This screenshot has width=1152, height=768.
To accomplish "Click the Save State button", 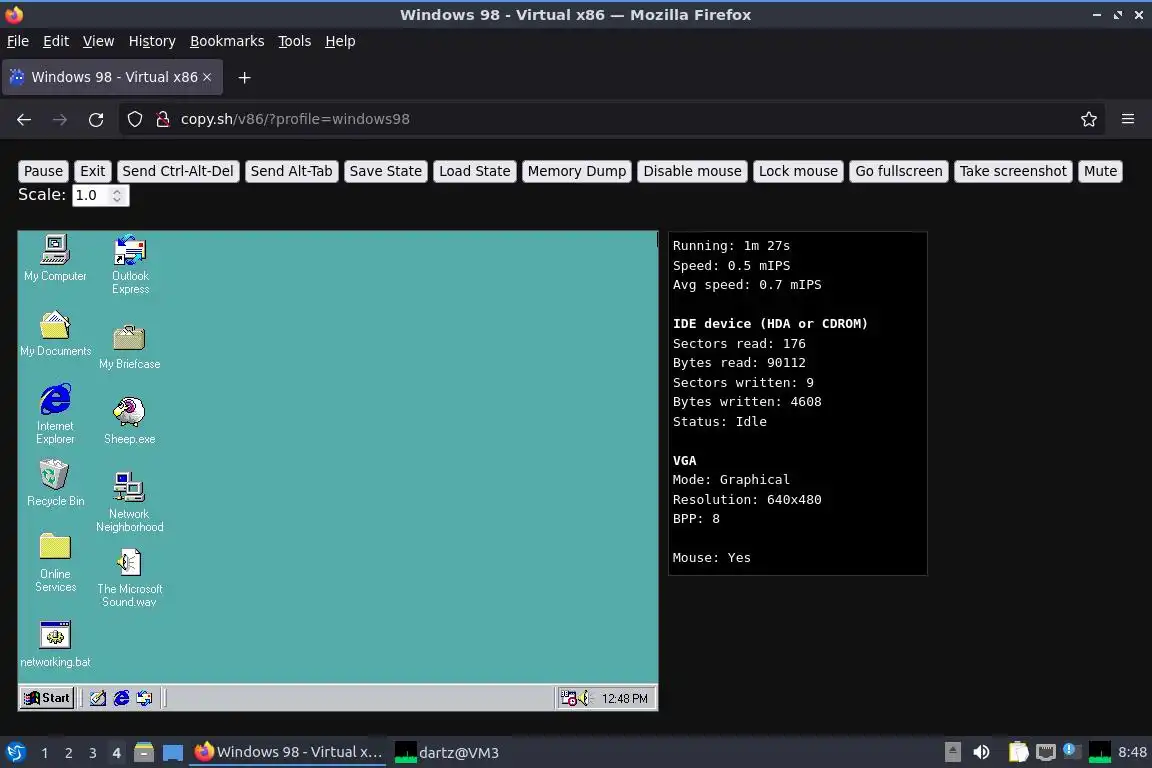I will 386,171.
